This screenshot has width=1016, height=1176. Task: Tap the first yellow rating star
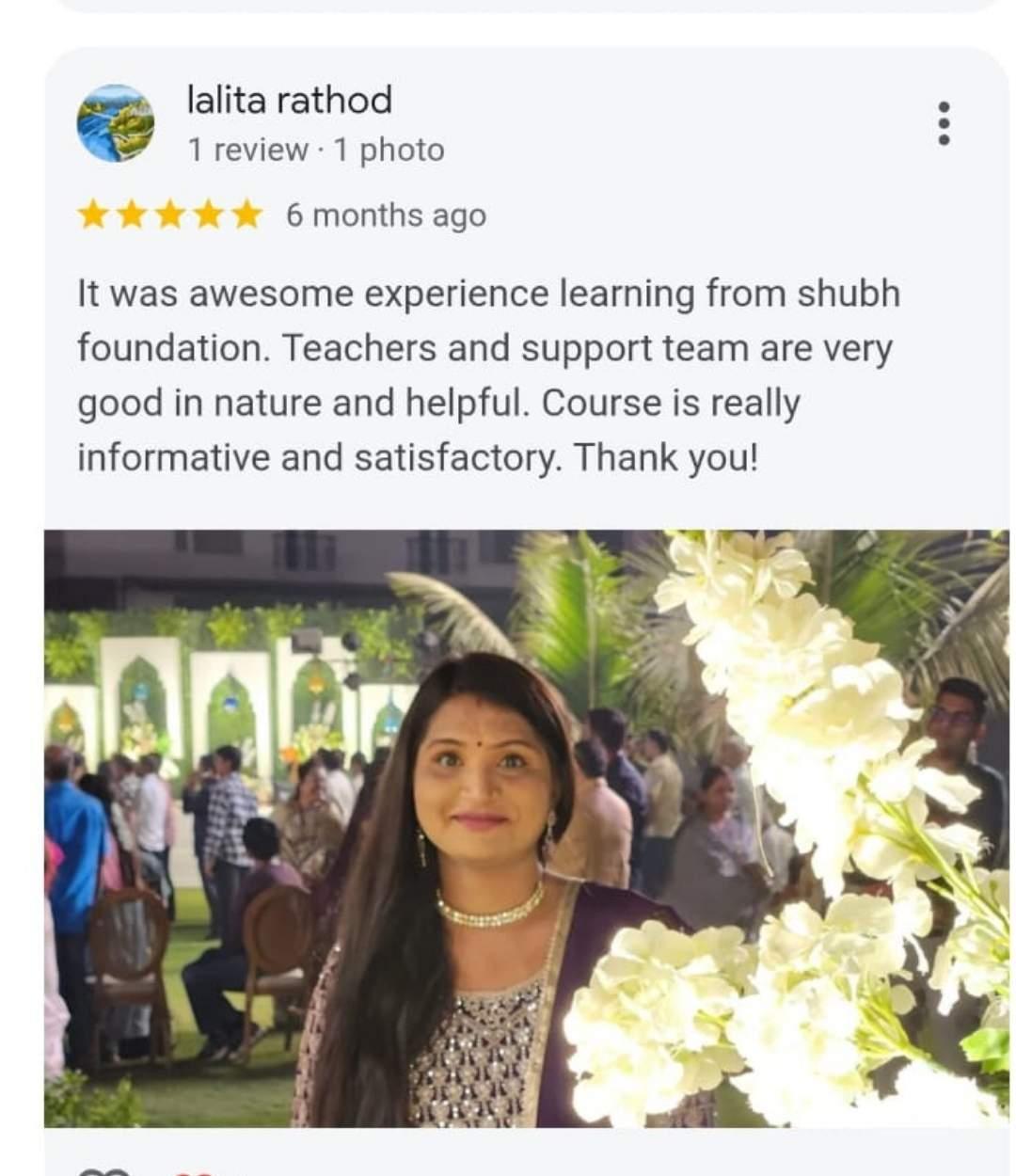pyautogui.click(x=92, y=215)
